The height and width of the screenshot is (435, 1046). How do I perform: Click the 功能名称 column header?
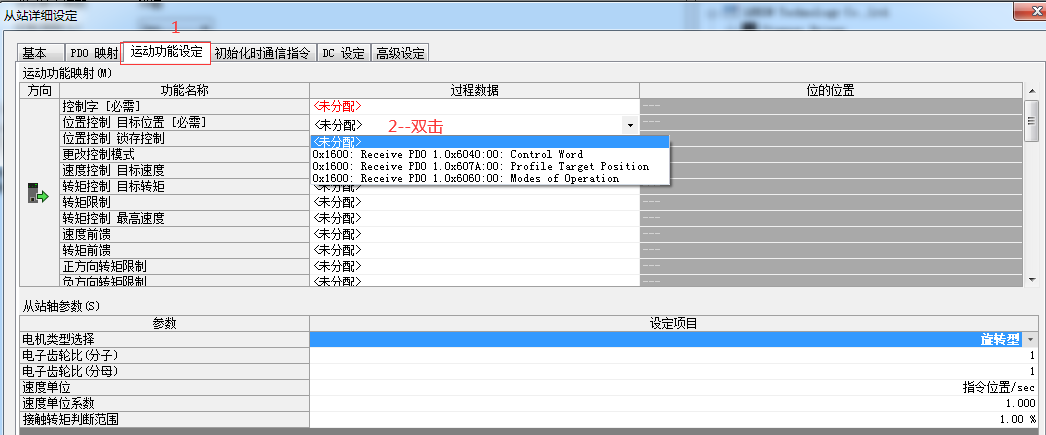(x=184, y=91)
